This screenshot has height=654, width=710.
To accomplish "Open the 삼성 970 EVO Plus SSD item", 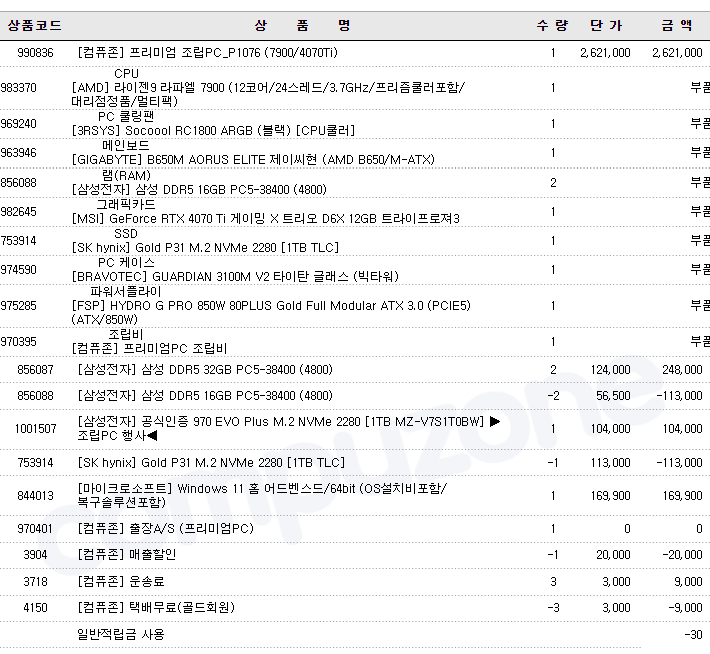I will coord(281,422).
